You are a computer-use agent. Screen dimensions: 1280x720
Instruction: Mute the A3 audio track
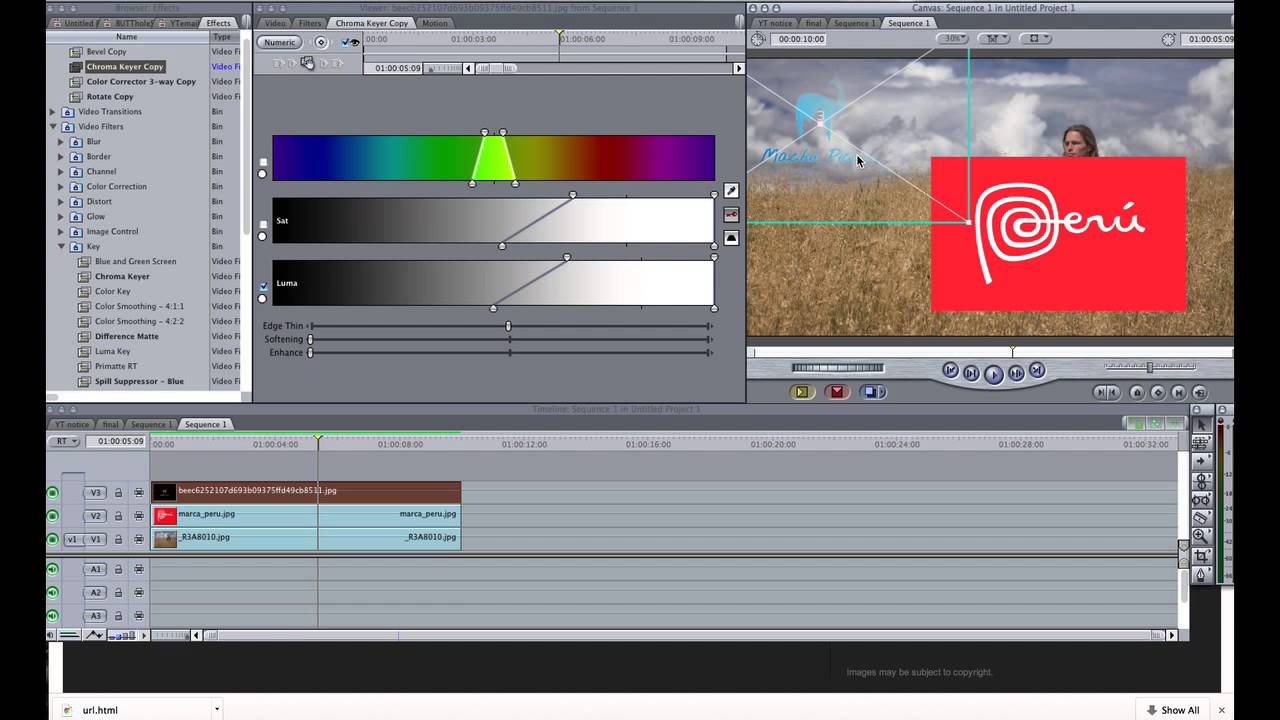(x=53, y=616)
